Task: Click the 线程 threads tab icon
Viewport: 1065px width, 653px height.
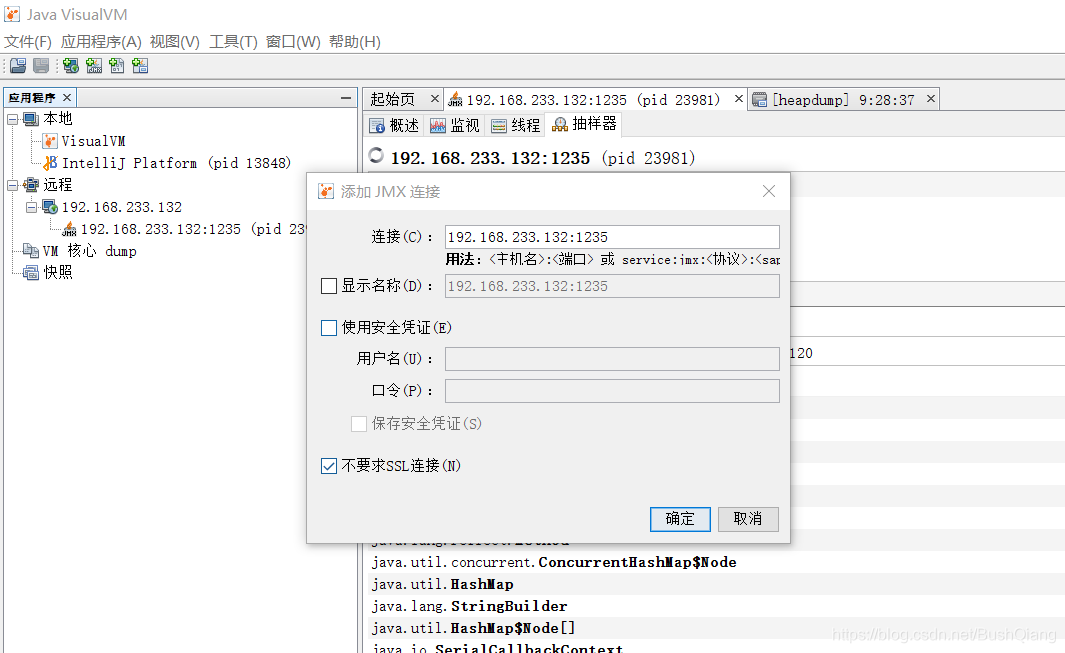Action: point(499,126)
